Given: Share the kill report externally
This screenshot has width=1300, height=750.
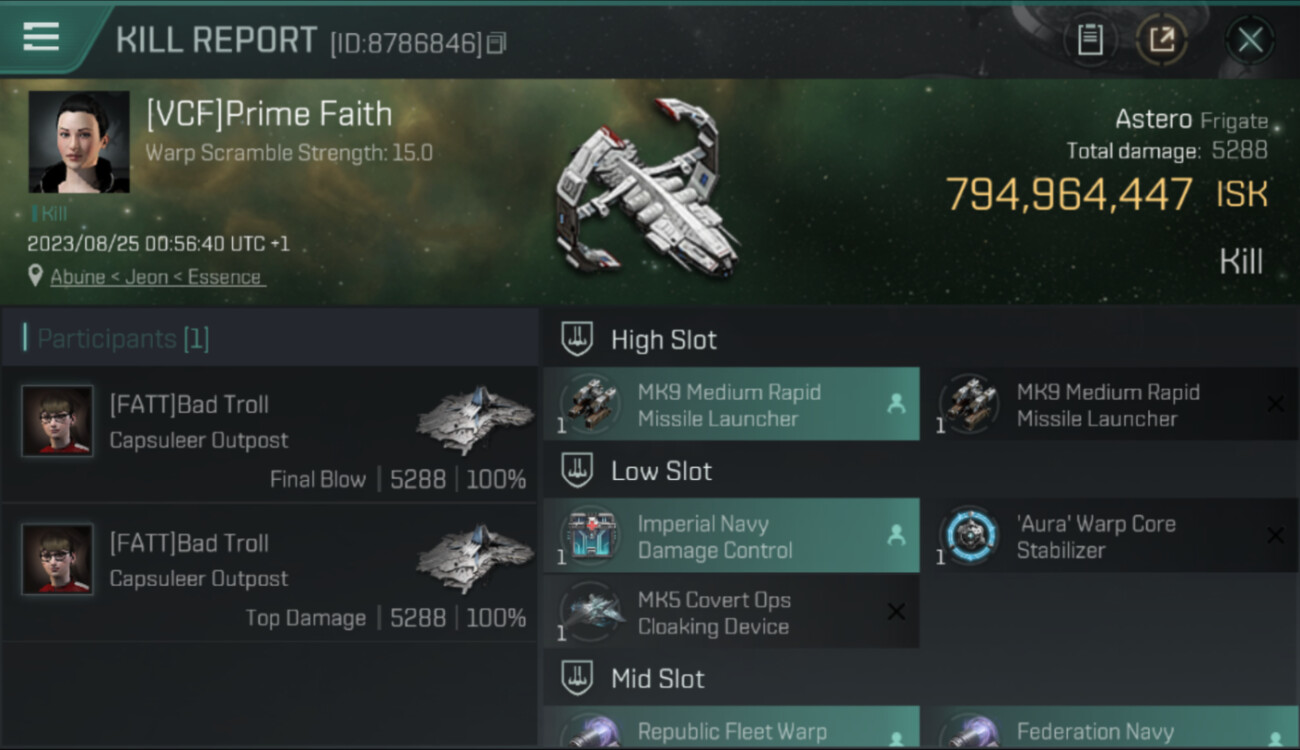Looking at the screenshot, I should [x=1162, y=40].
